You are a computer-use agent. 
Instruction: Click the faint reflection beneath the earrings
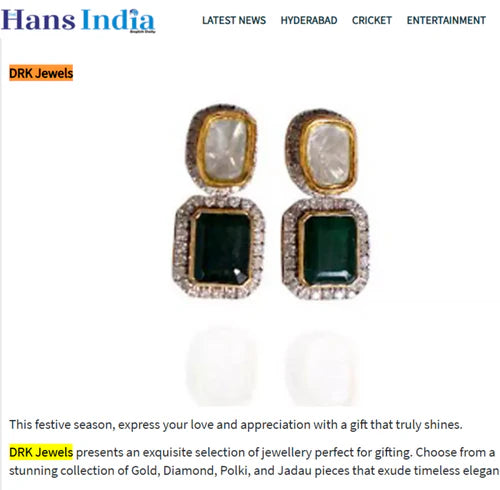[x=272, y=367]
